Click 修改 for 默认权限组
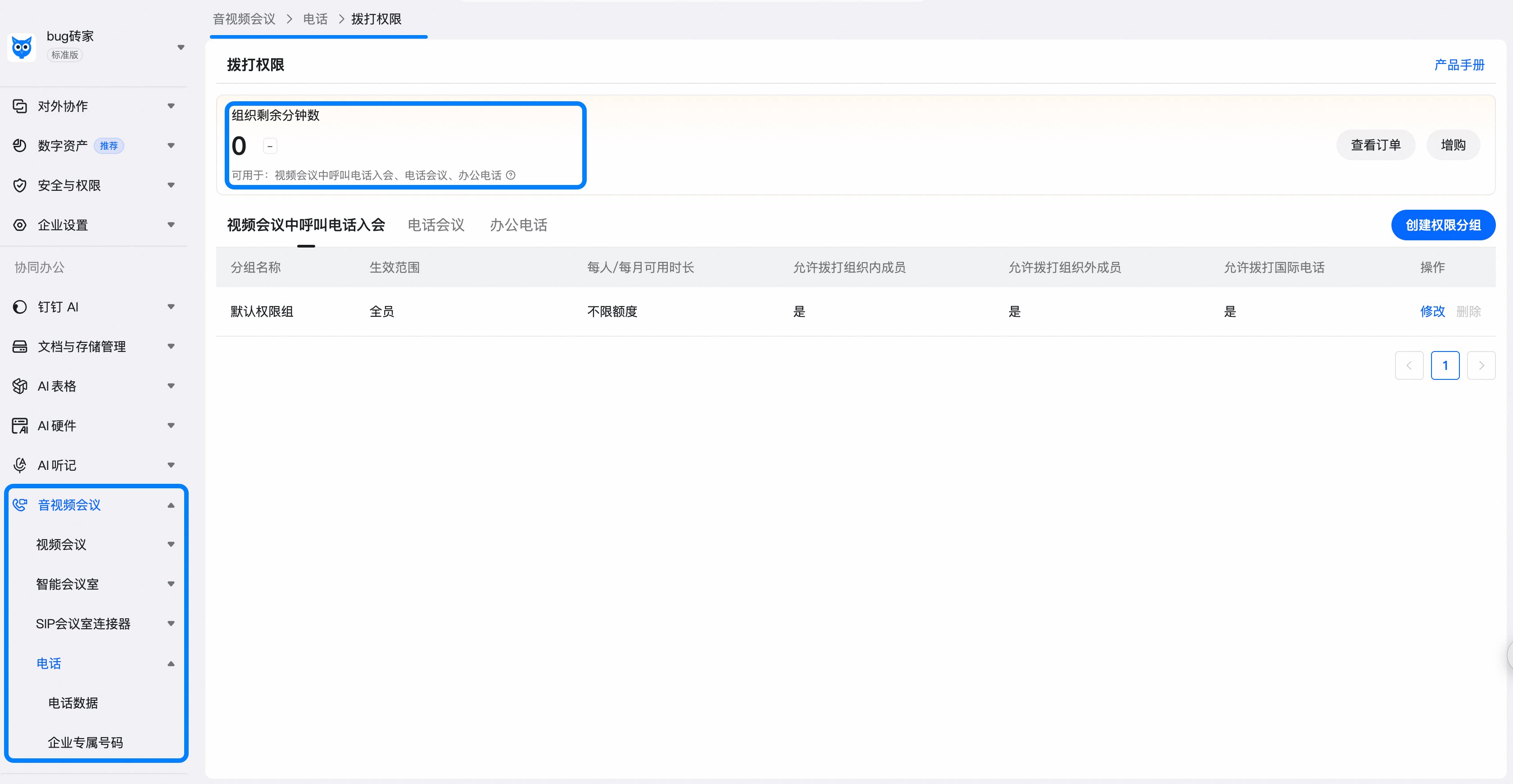Image resolution: width=1513 pixels, height=784 pixels. (x=1432, y=311)
